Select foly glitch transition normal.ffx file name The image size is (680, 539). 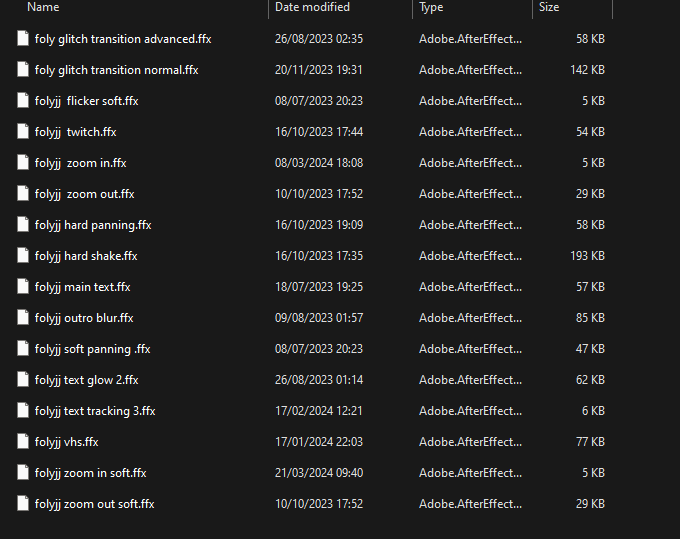pyautogui.click(x=117, y=70)
